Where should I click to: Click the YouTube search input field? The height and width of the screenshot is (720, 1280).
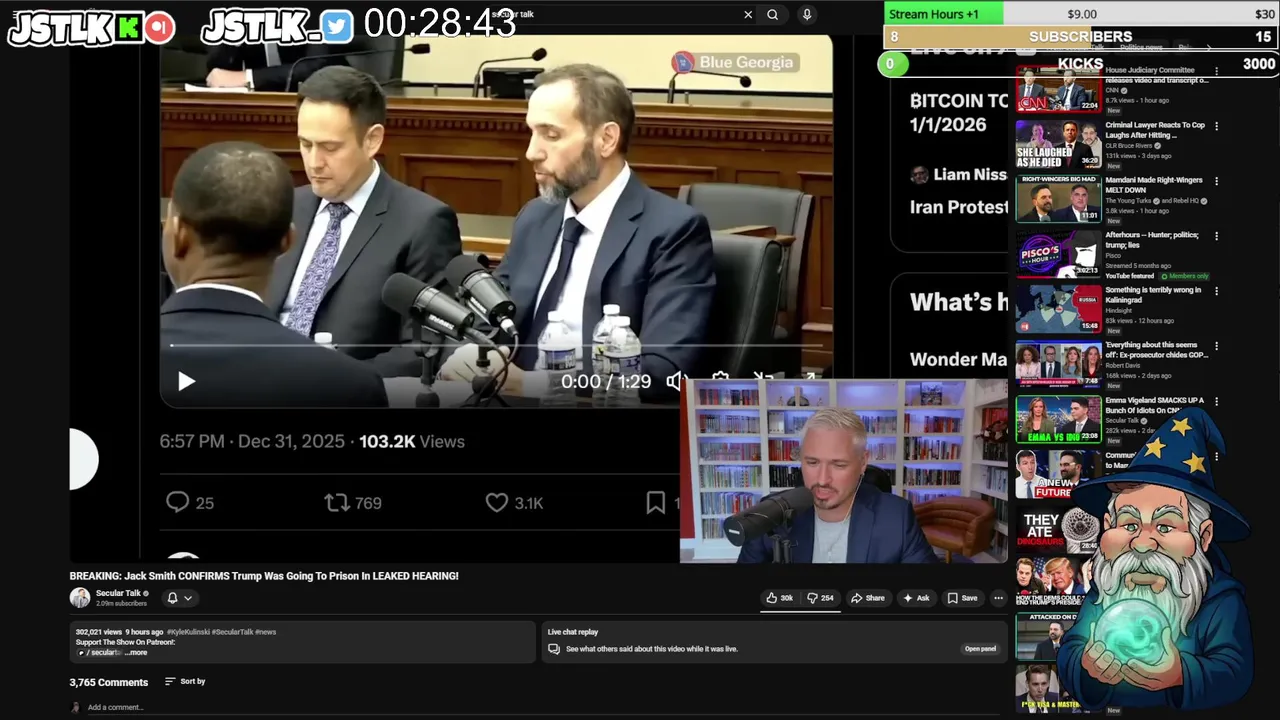[x=610, y=15]
